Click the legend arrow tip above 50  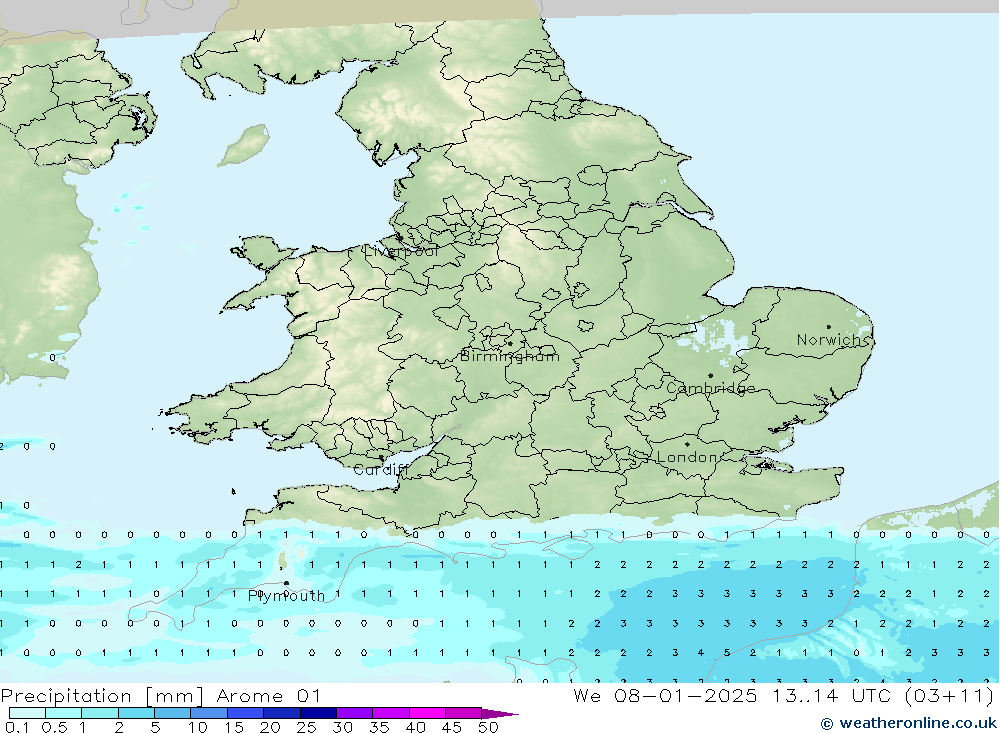point(500,713)
